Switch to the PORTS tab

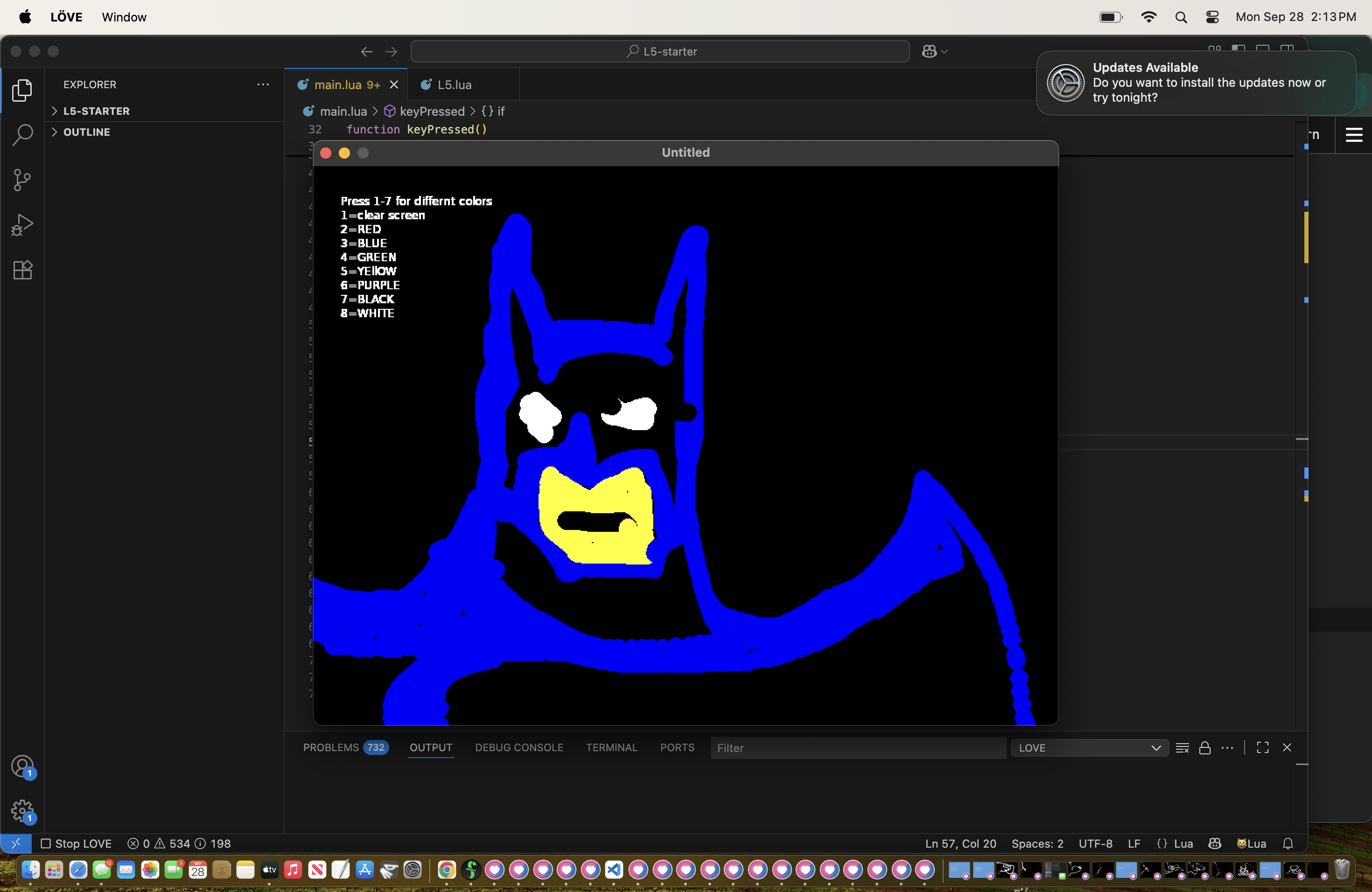[677, 747]
